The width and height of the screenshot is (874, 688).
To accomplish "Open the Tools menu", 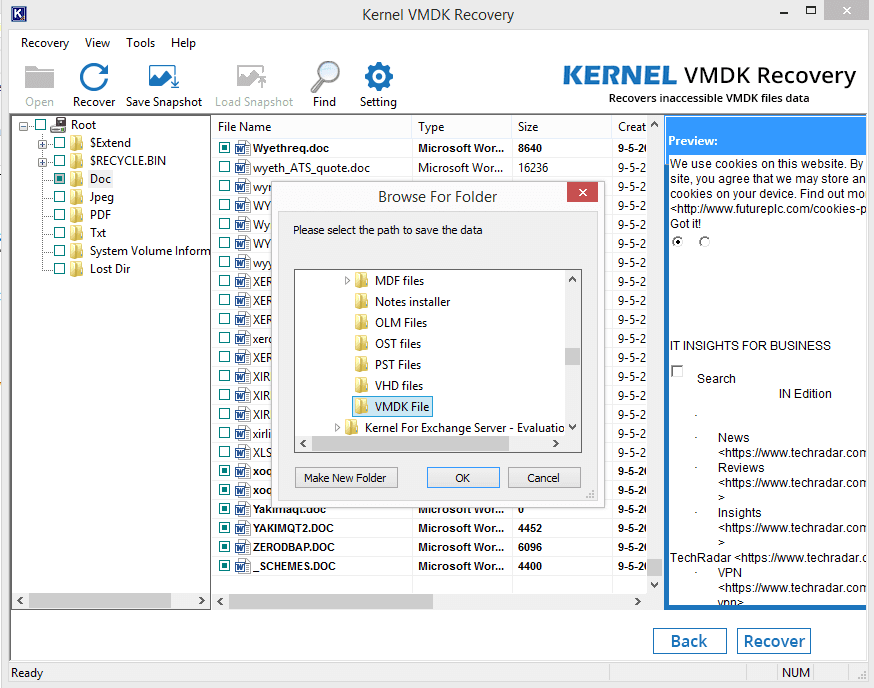I will 140,43.
